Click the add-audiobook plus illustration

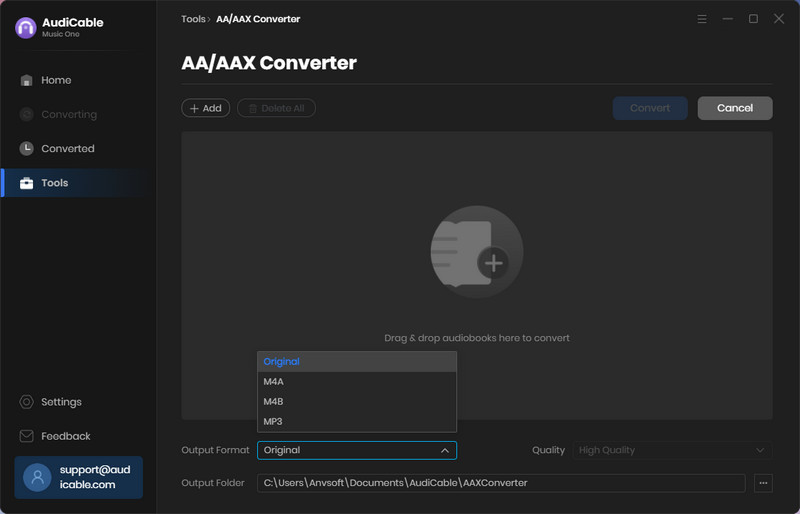[477, 252]
